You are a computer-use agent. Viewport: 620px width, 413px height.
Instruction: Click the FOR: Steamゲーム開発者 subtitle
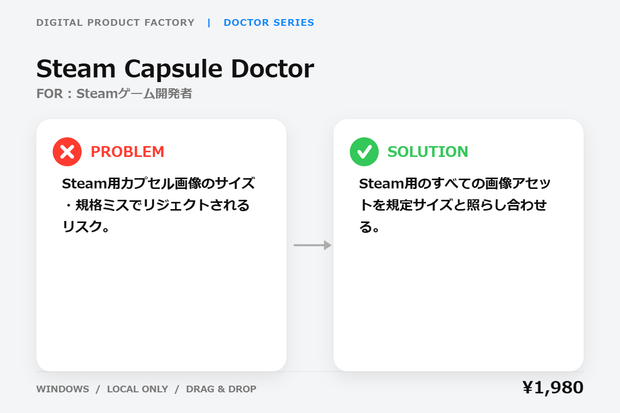coord(114,94)
